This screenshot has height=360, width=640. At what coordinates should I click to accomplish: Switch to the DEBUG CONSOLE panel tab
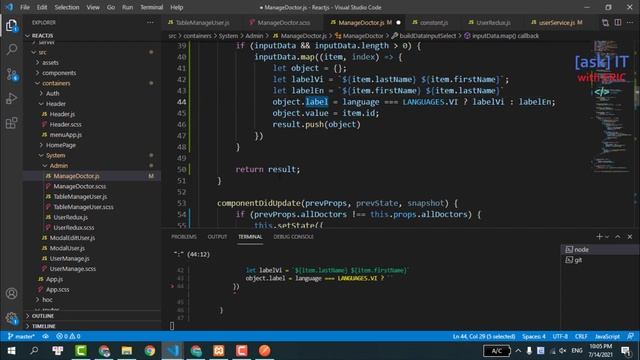(293, 237)
